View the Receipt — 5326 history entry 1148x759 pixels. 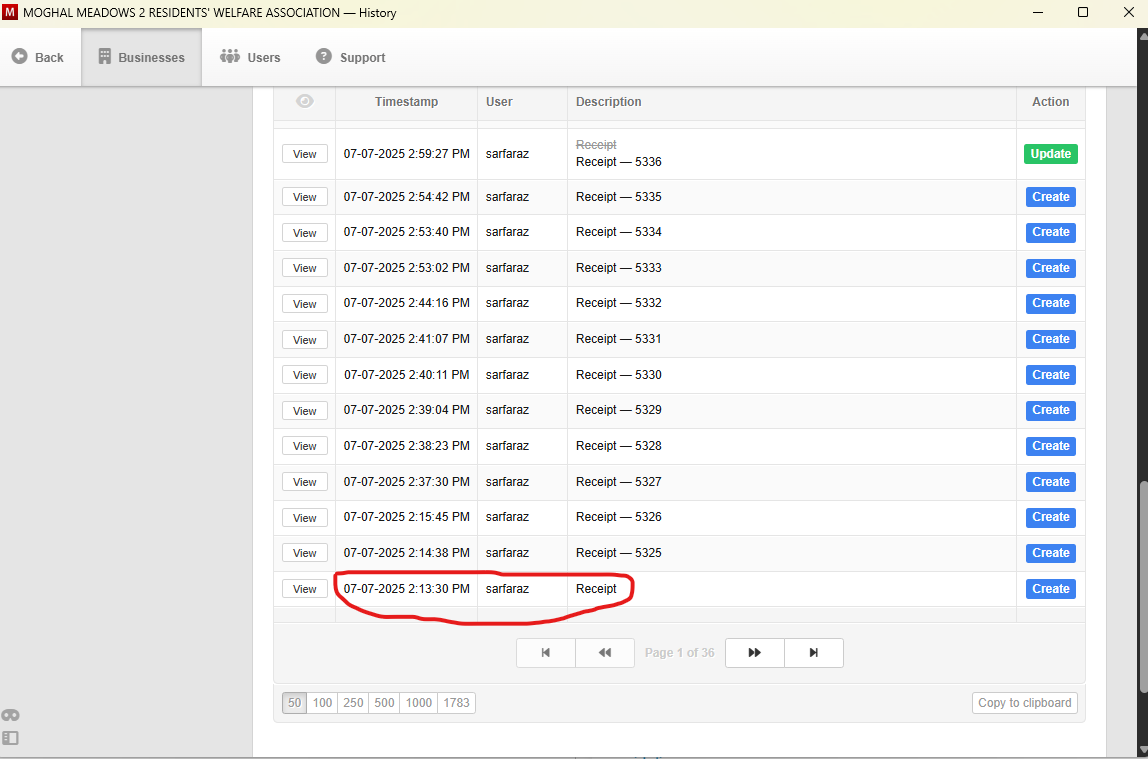coord(305,517)
